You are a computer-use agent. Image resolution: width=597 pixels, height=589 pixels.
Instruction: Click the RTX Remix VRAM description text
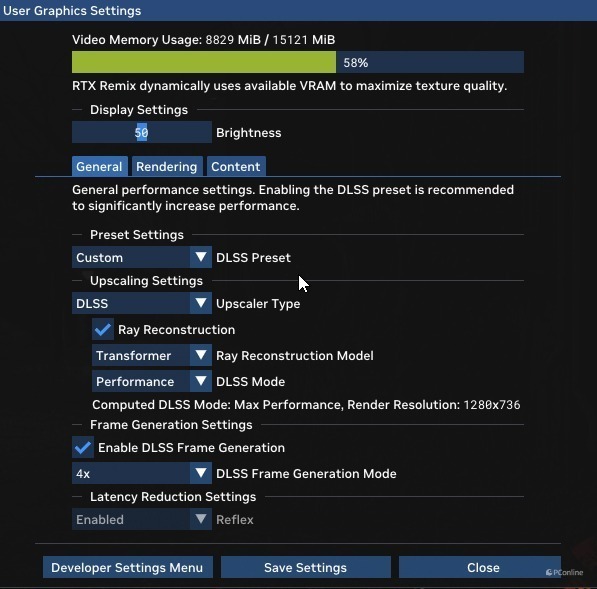(289, 86)
